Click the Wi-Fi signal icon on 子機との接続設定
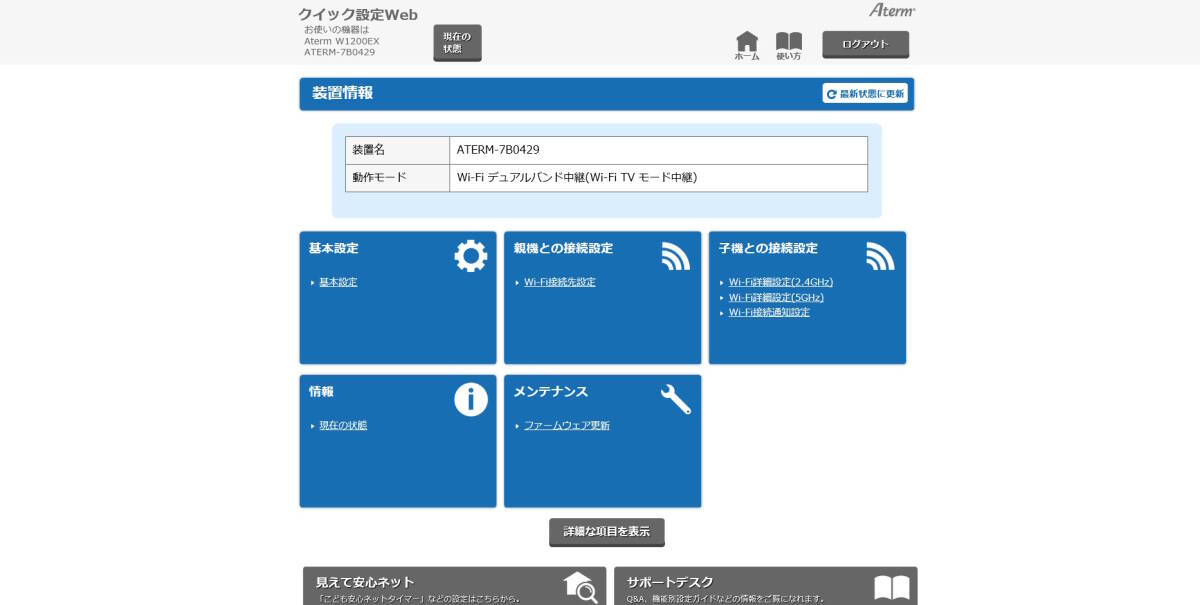Screen dimensions: 1200x605 [x=880, y=255]
